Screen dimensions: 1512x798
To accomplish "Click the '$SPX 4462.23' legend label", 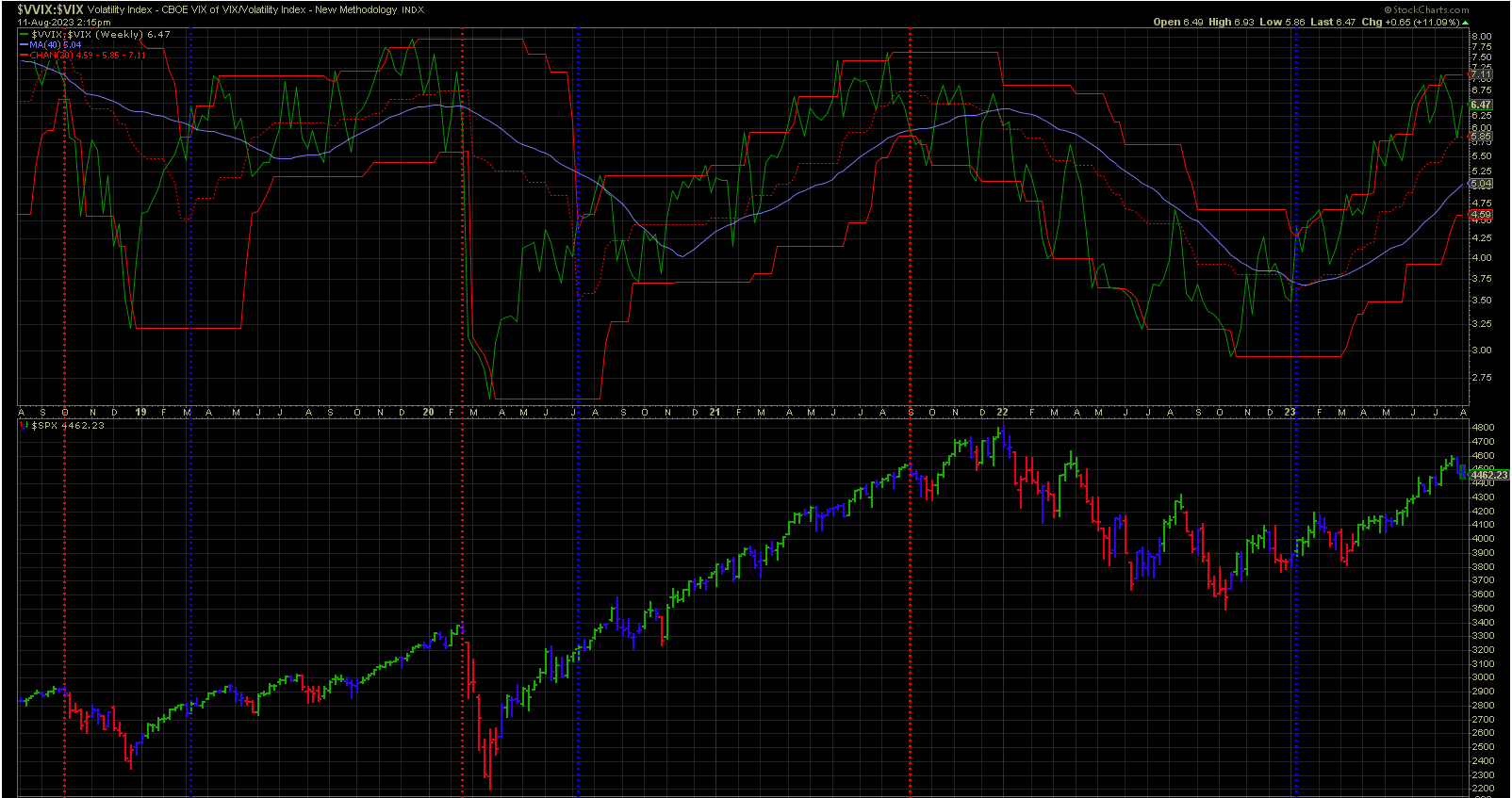I will [68, 426].
